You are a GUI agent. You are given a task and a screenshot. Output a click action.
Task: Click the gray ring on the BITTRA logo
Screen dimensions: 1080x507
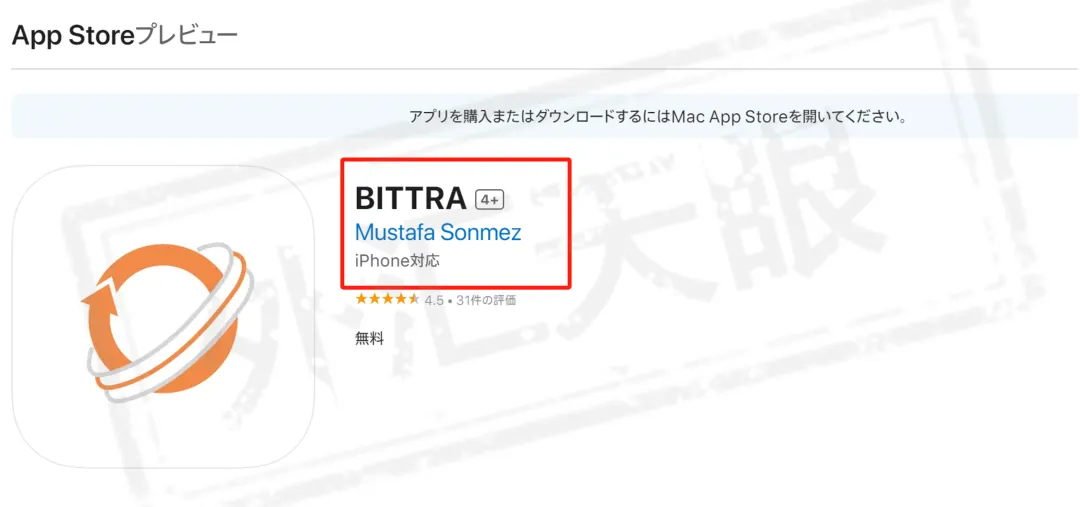(x=169, y=318)
